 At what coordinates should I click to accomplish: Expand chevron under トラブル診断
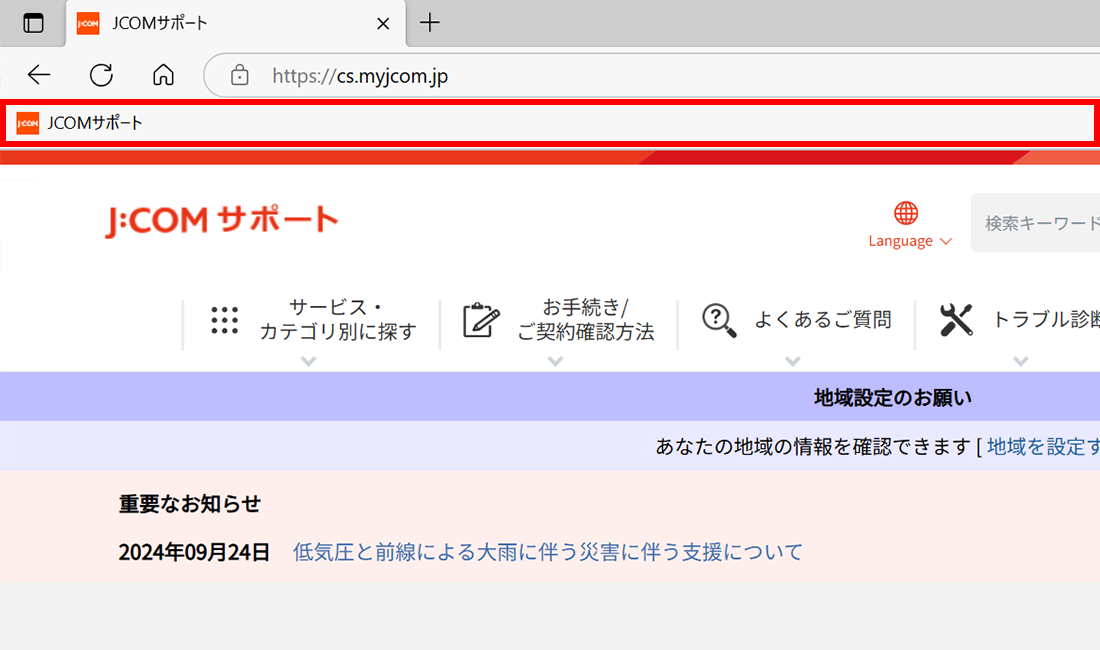click(1021, 361)
